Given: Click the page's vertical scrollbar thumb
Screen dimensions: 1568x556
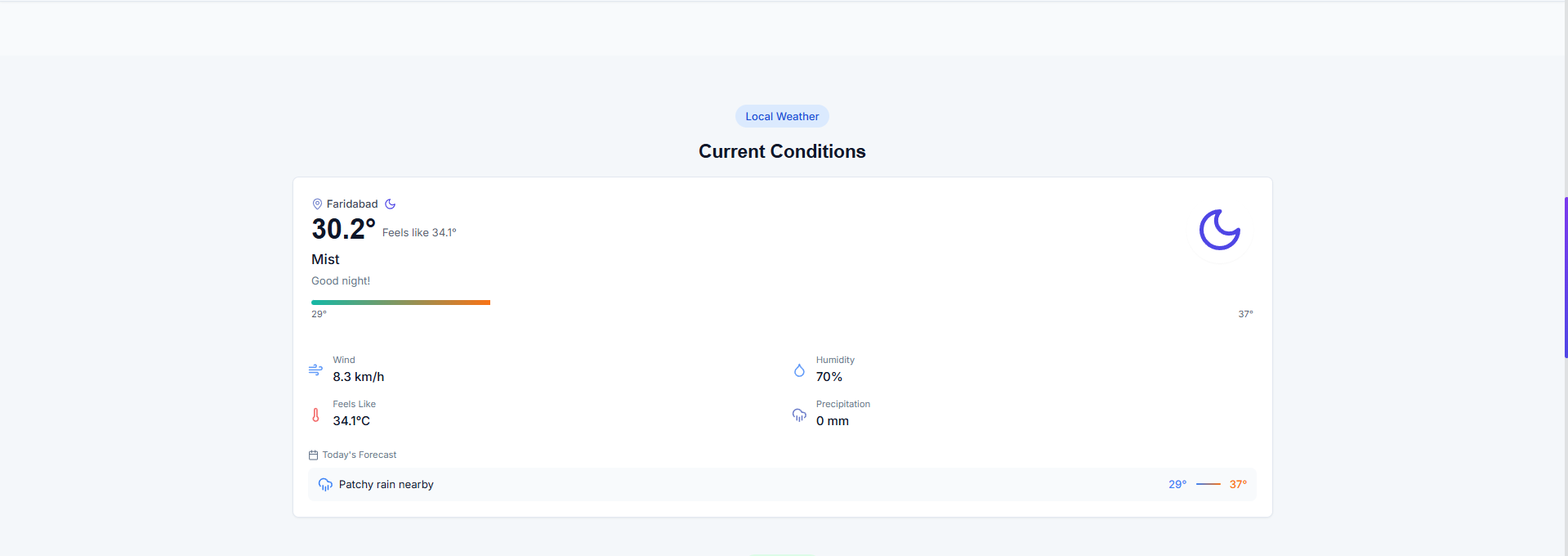Looking at the screenshot, I should click(x=1565, y=278).
